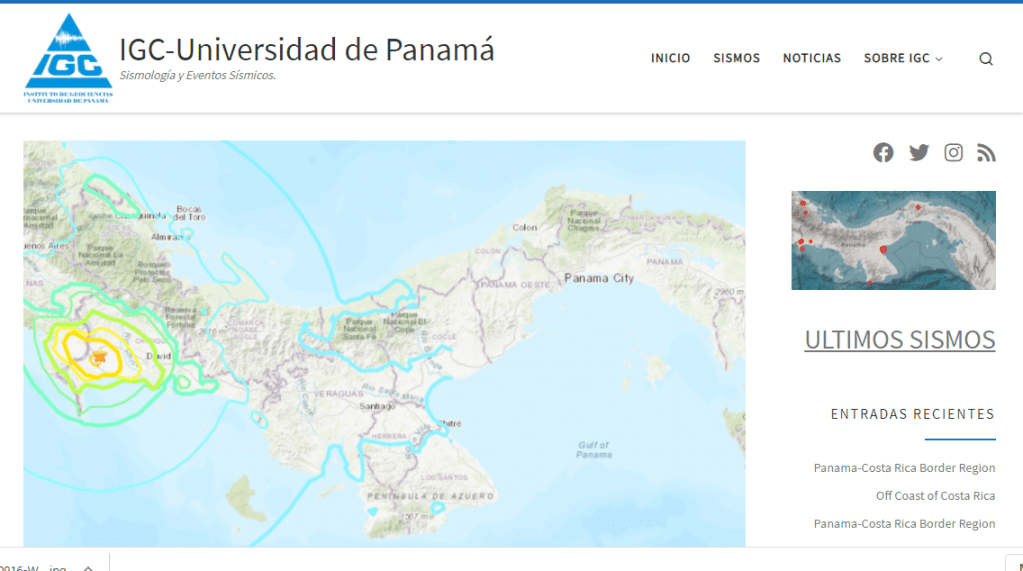Image resolution: width=1023 pixels, height=571 pixels.
Task: Open first Panama-Costa Rica Border Region entry
Action: click(904, 468)
